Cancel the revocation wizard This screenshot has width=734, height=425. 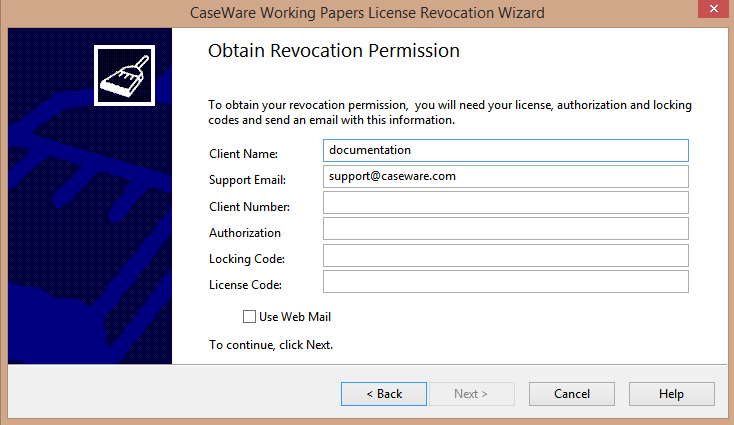(572, 394)
